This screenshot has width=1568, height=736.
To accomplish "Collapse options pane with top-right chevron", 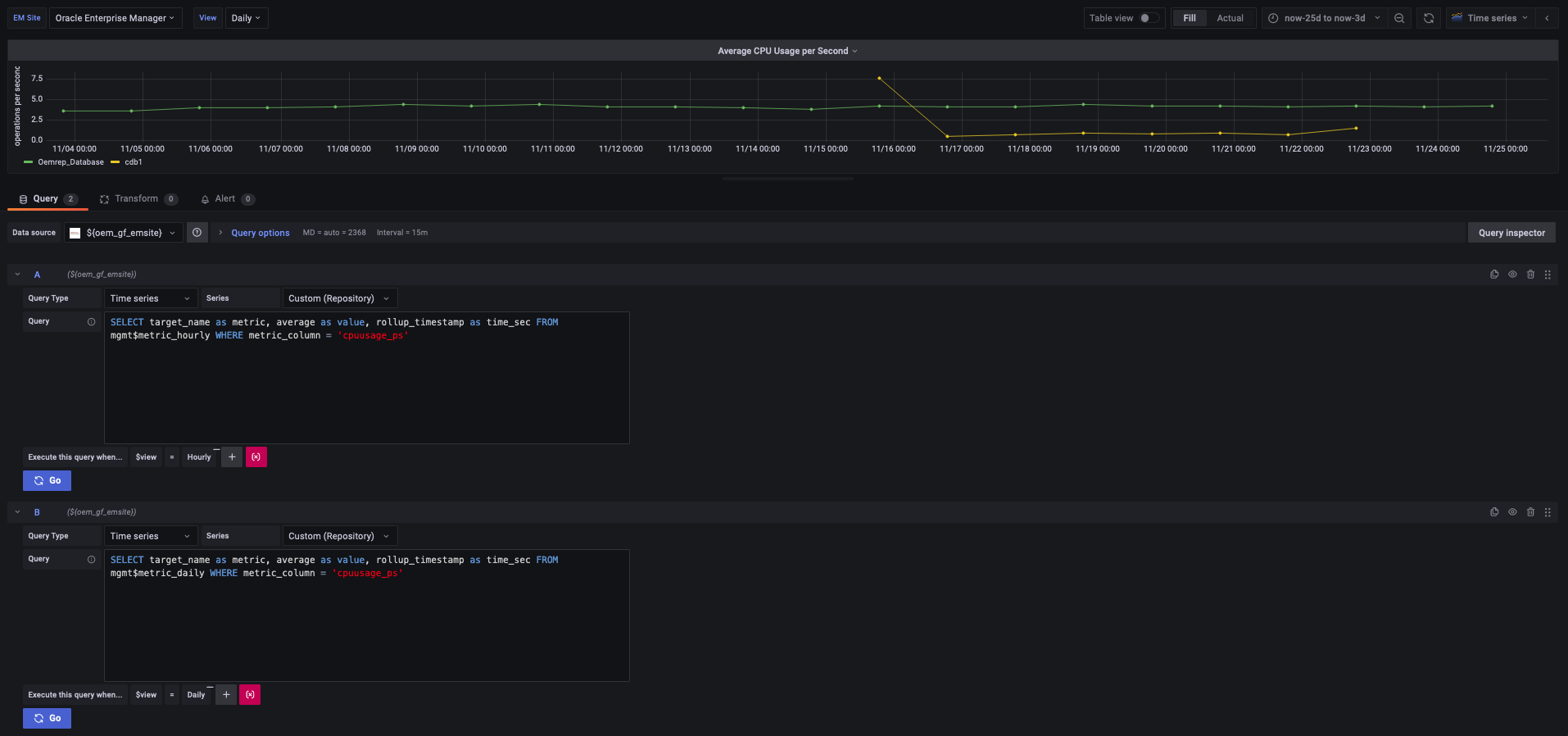I will pos(1547,18).
